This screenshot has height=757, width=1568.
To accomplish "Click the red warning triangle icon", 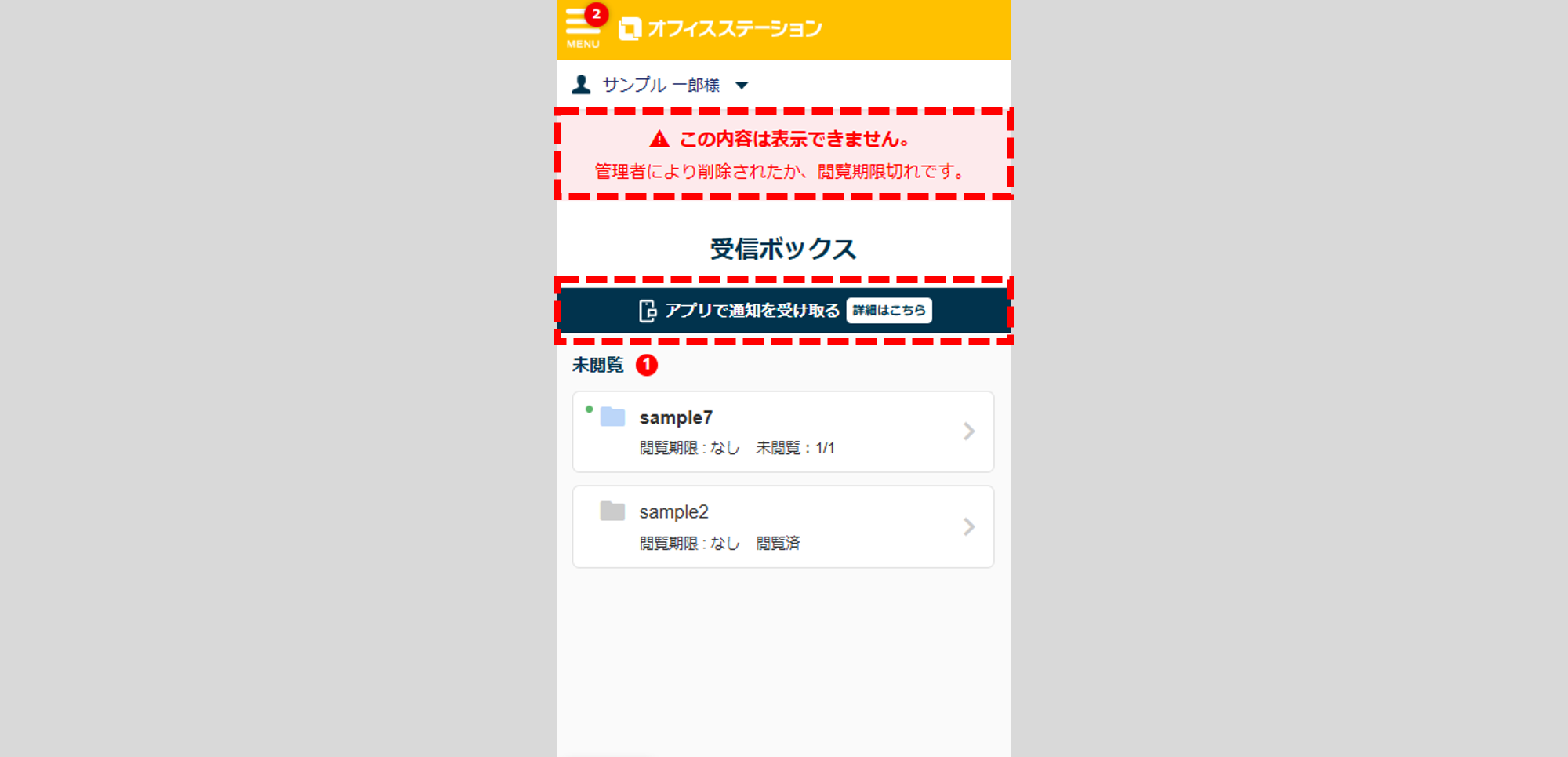I will [659, 140].
